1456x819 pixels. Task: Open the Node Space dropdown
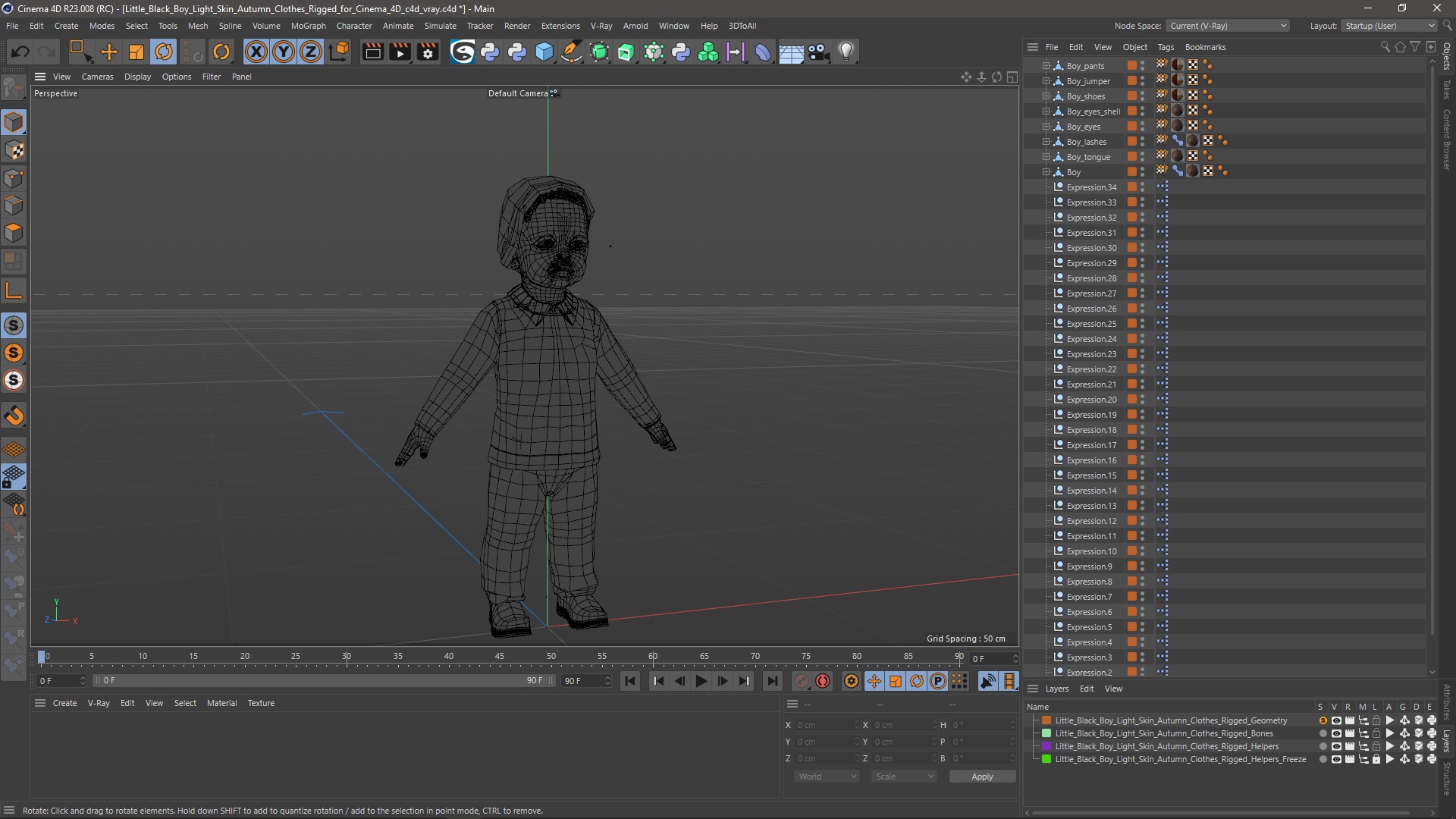coord(1228,26)
